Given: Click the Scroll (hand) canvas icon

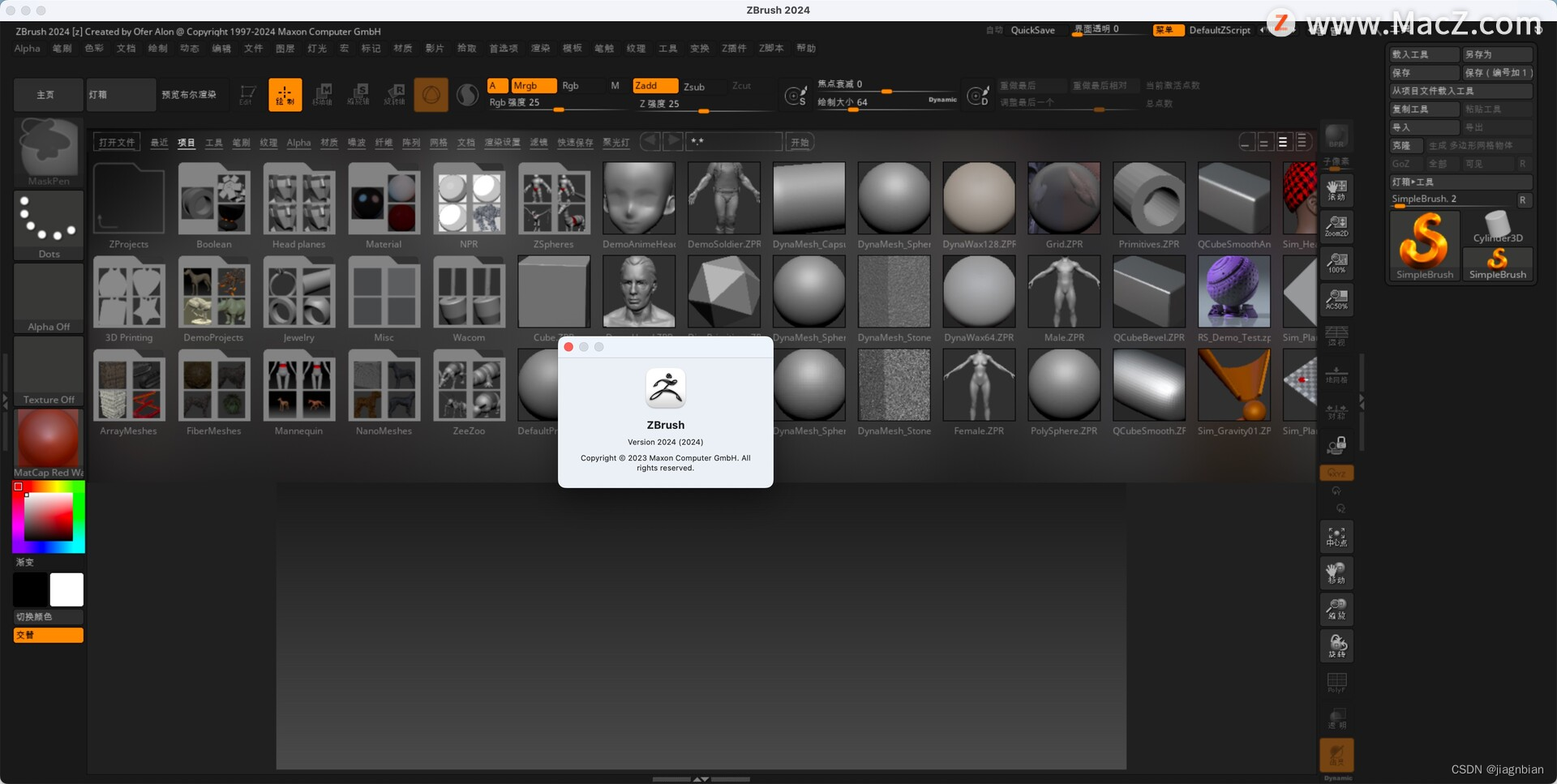Looking at the screenshot, I should pyautogui.click(x=1336, y=190).
